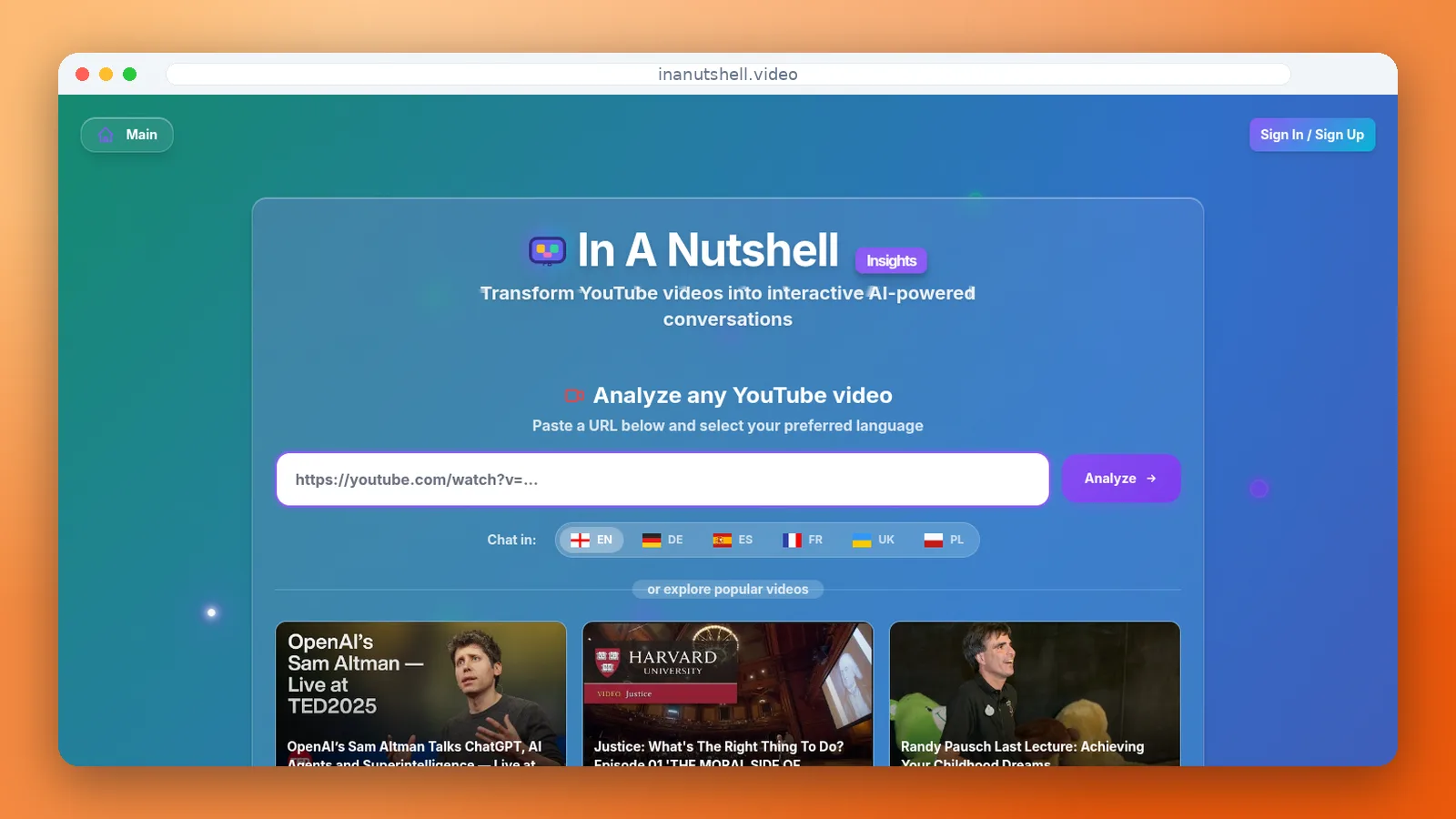Click the yellow minimize window button
This screenshot has width=1456, height=819.
point(106,75)
